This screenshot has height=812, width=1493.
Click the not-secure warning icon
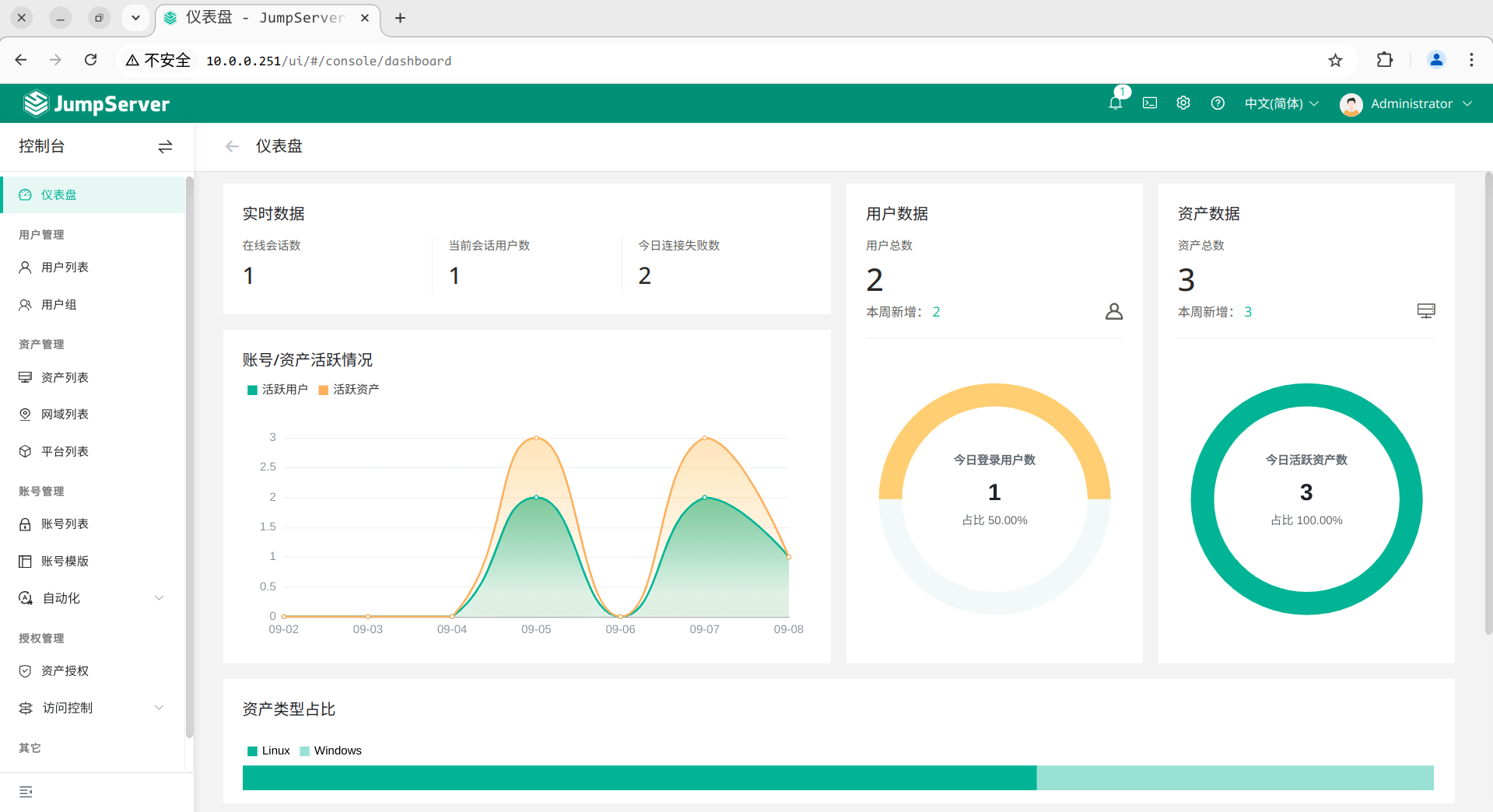click(132, 60)
